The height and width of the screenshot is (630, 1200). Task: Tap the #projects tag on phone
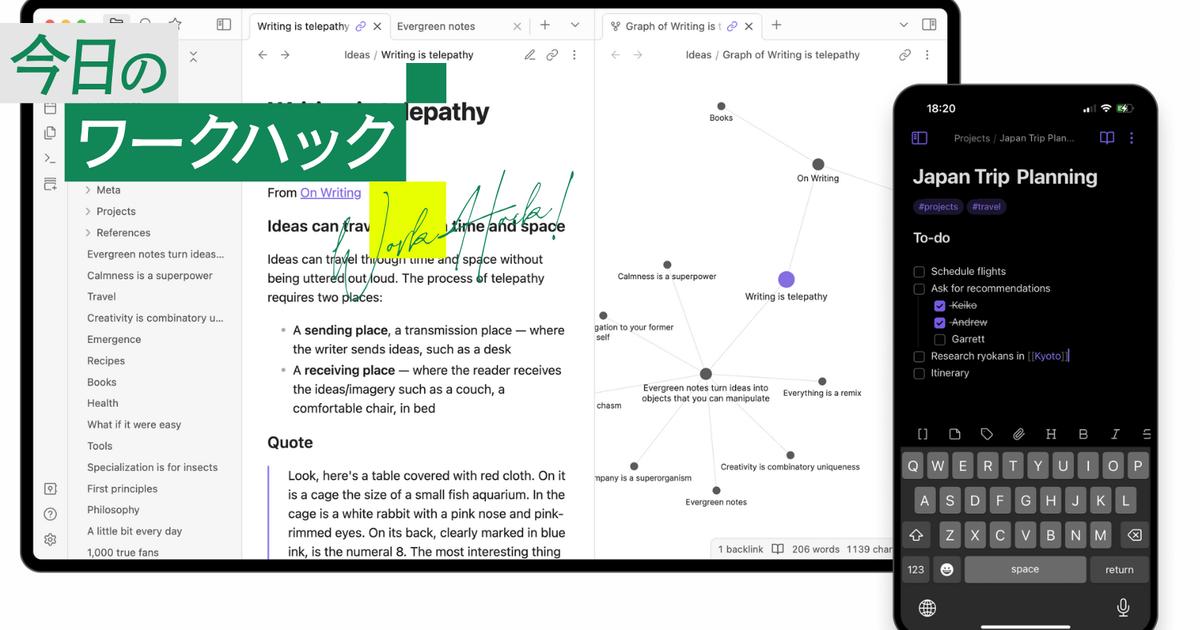[938, 207]
